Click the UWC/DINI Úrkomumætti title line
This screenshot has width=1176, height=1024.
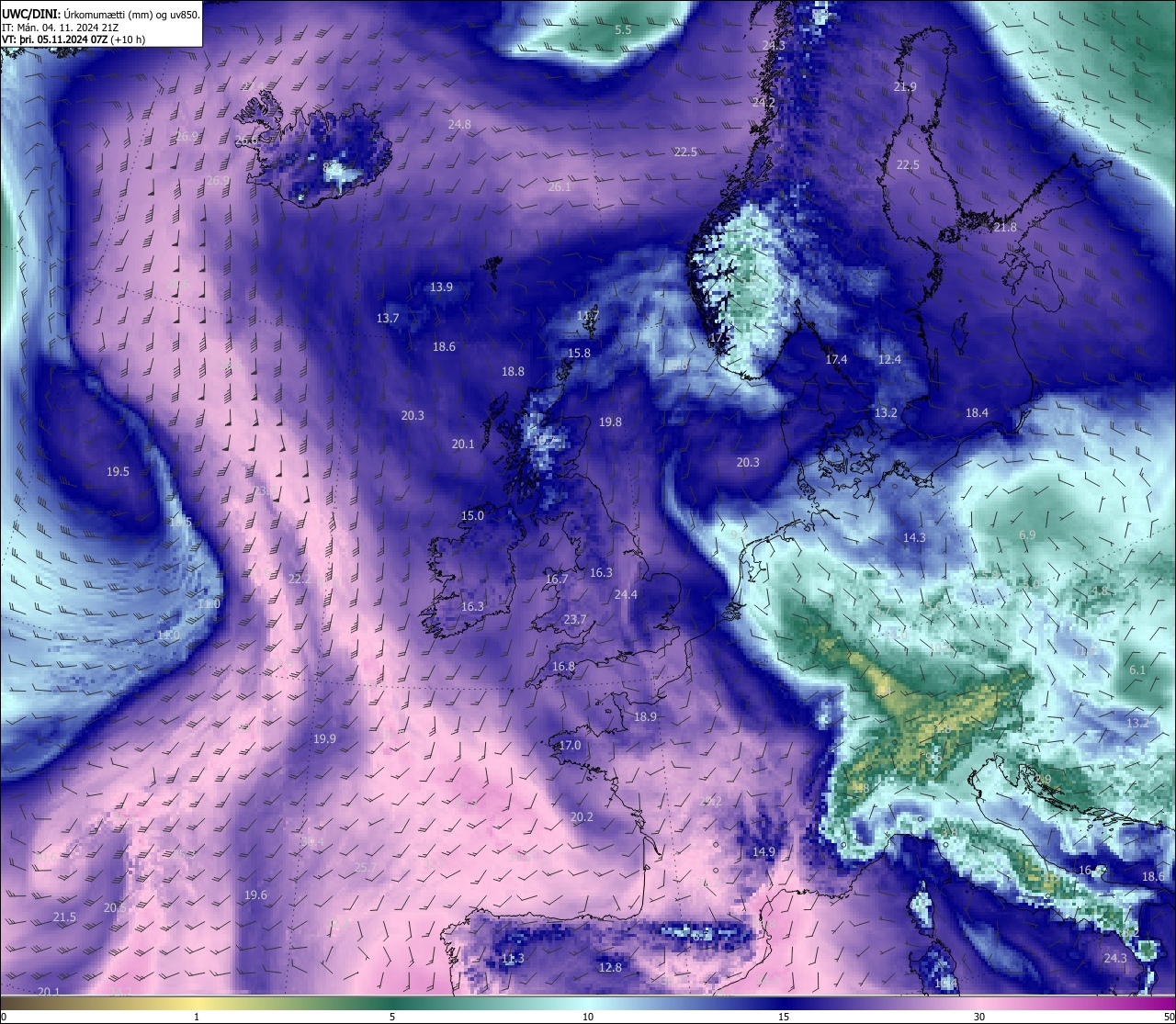coord(100,14)
